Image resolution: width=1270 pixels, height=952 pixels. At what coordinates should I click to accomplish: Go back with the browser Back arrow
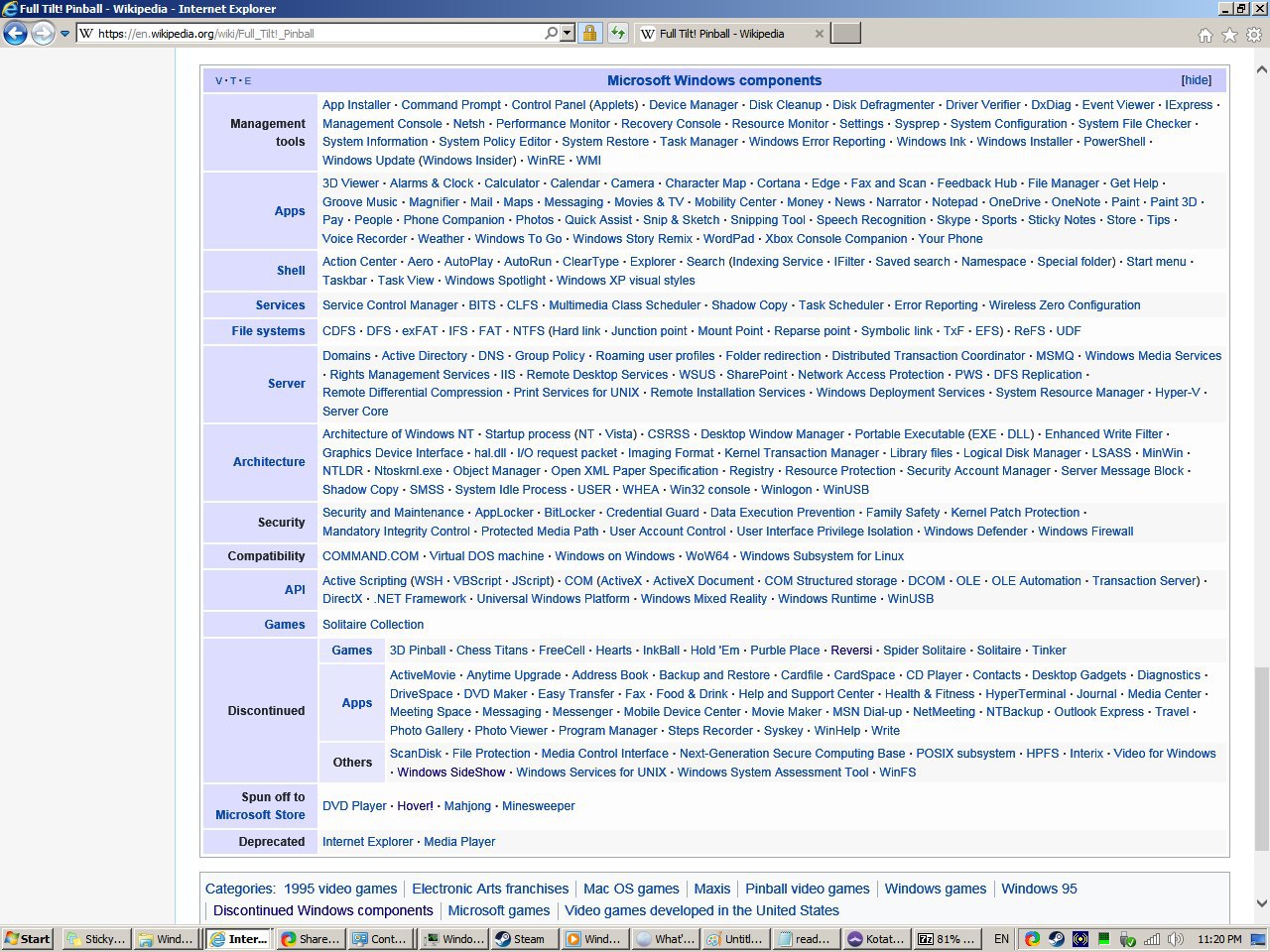15,34
